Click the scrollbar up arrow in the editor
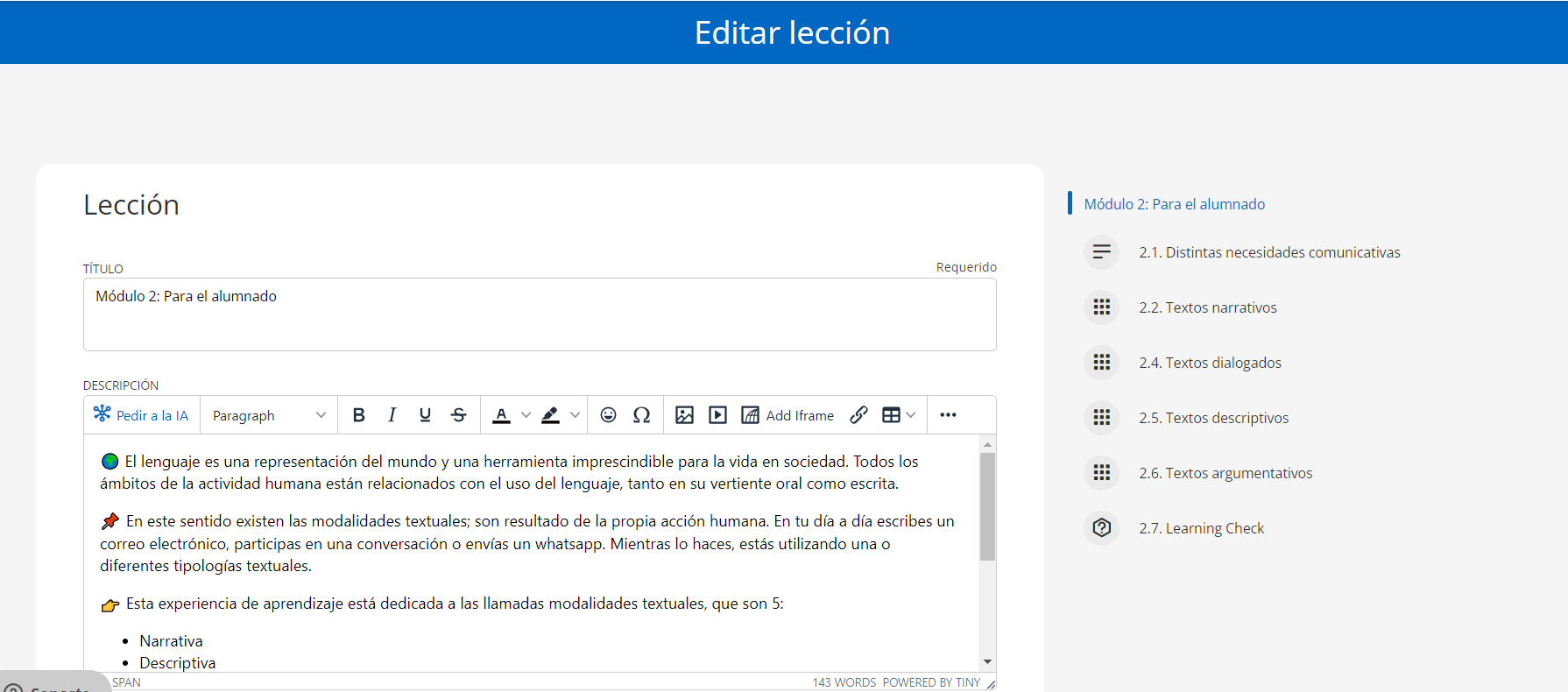The image size is (1568, 692). click(x=987, y=444)
